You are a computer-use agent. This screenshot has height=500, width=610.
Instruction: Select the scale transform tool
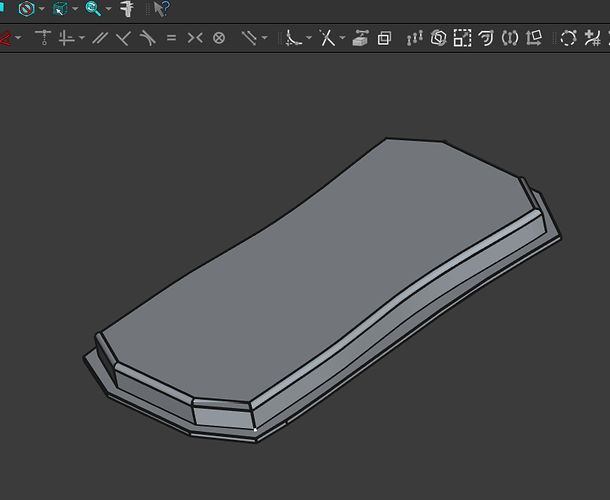coord(463,38)
